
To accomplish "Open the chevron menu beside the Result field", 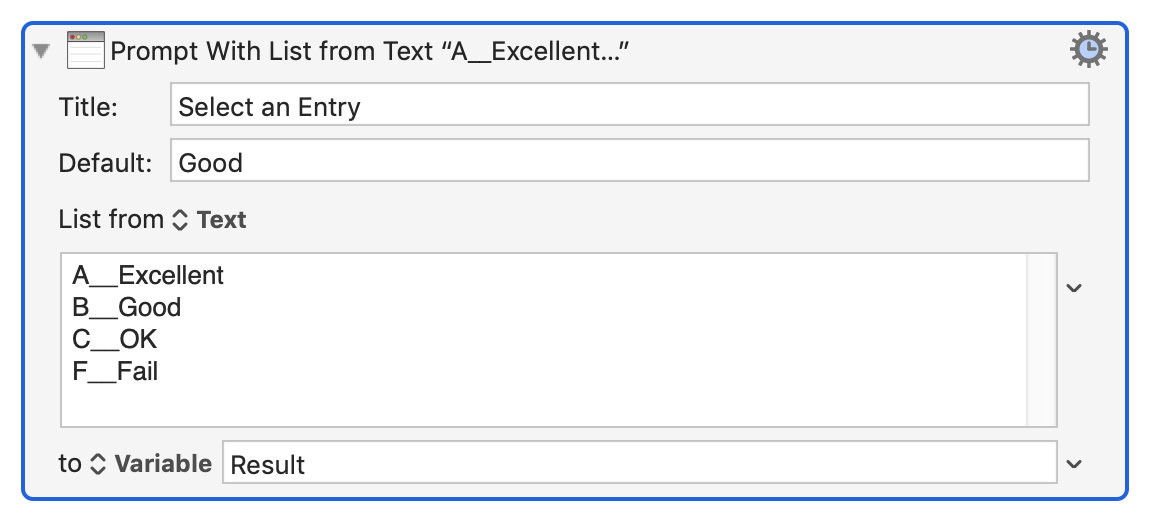I will (x=1074, y=464).
